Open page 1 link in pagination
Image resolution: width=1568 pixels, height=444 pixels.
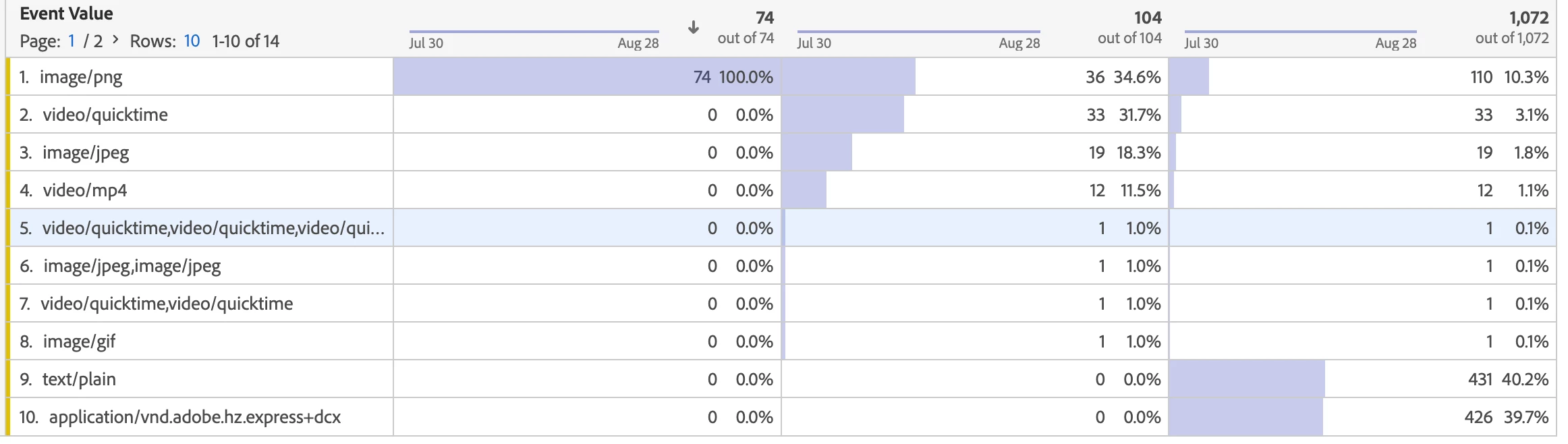(72, 41)
